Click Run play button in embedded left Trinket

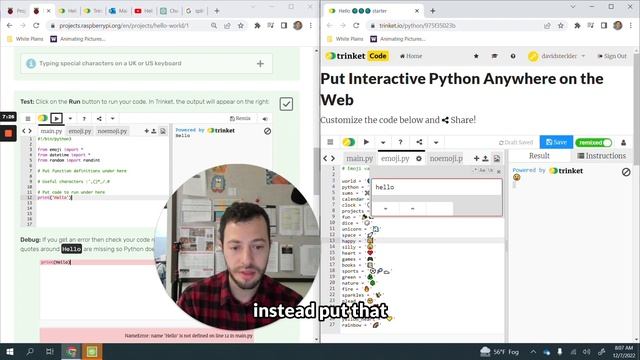tap(56, 118)
